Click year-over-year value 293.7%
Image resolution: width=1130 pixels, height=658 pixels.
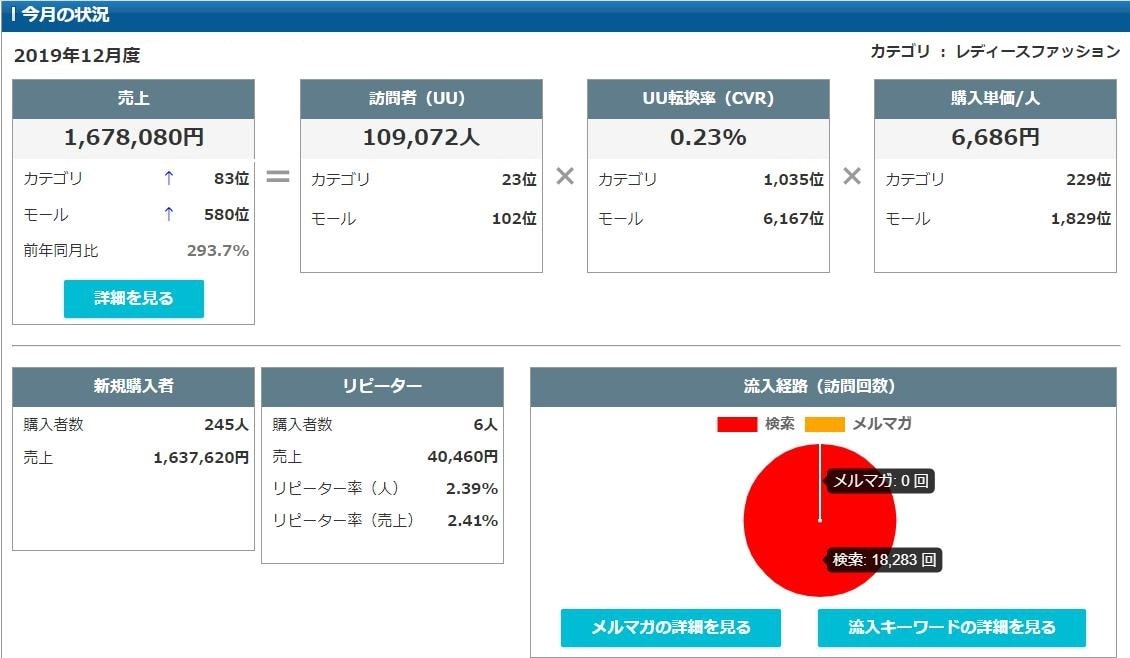[x=218, y=251]
